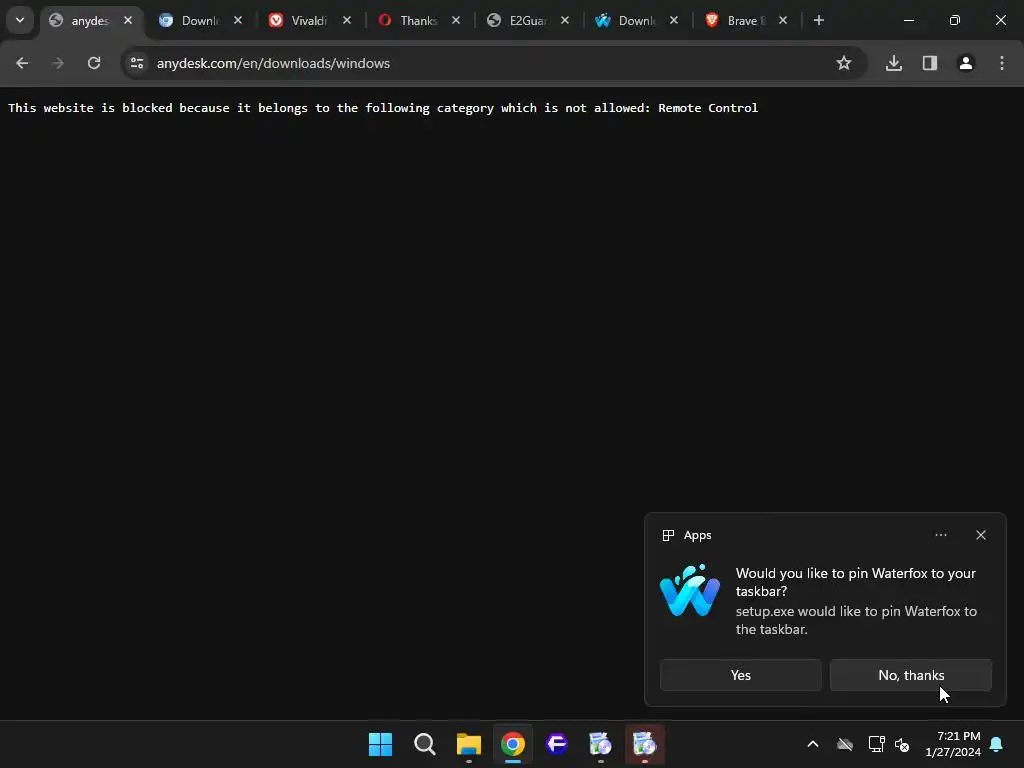
Task: Open notification options three-dot menu
Action: point(941,535)
